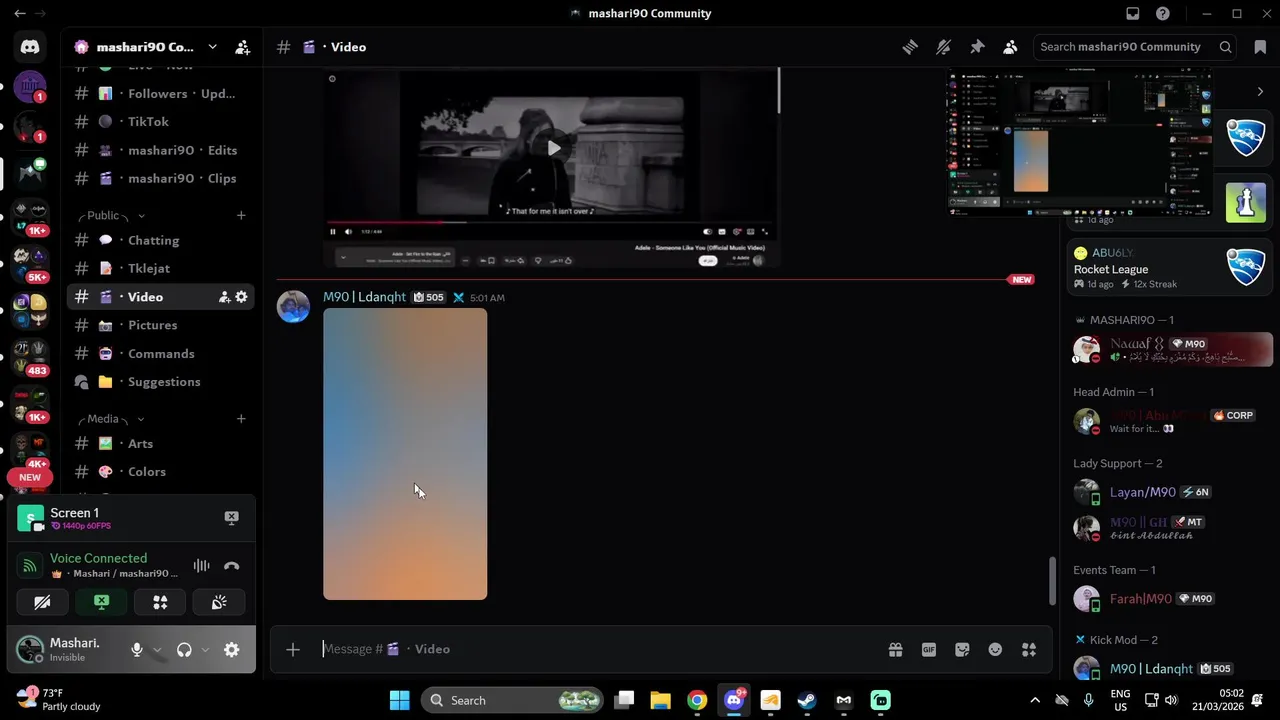Screen dimensions: 1280x720
Task: Click the Search mashari90 Community field
Action: point(1135,47)
